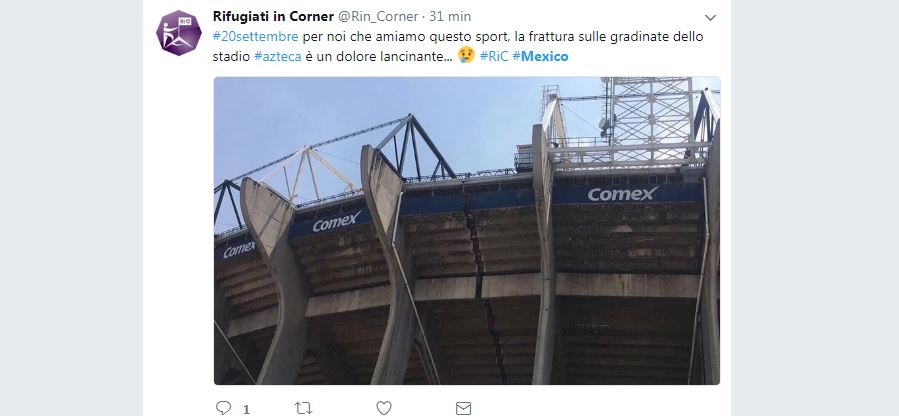Like the tweet with the heart icon

[383, 408]
